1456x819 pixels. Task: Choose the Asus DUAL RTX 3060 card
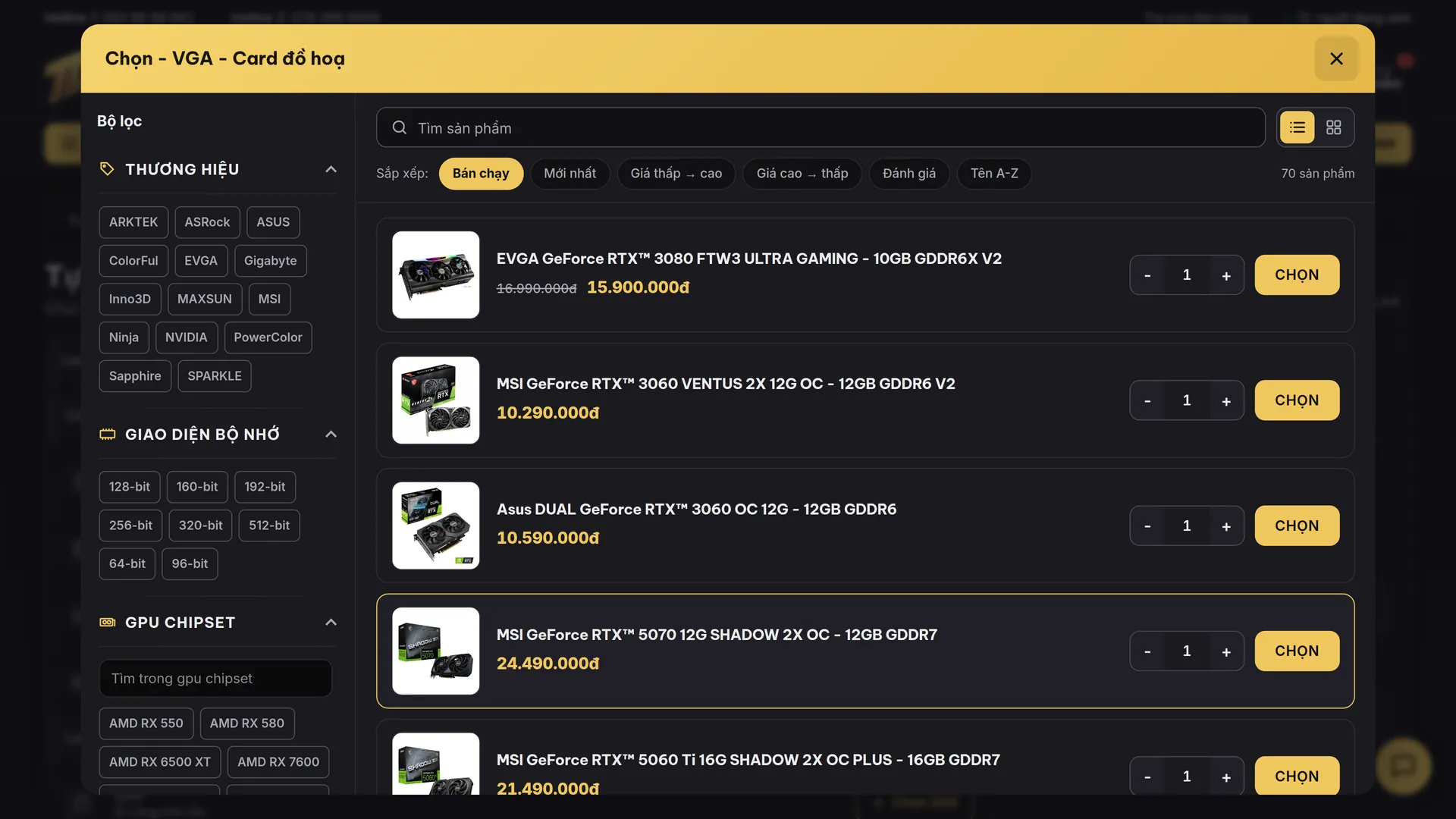coord(1297,526)
